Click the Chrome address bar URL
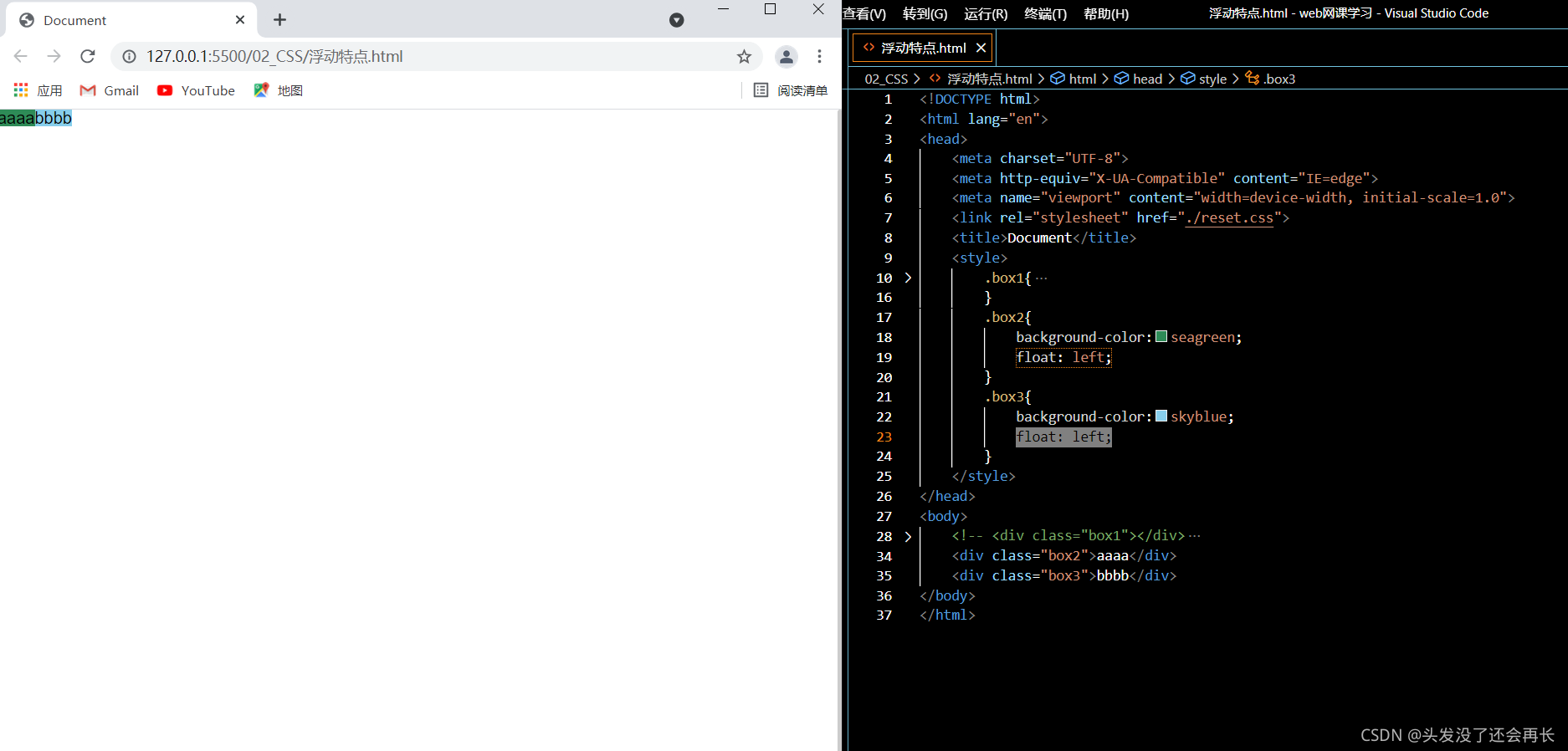 click(x=274, y=56)
